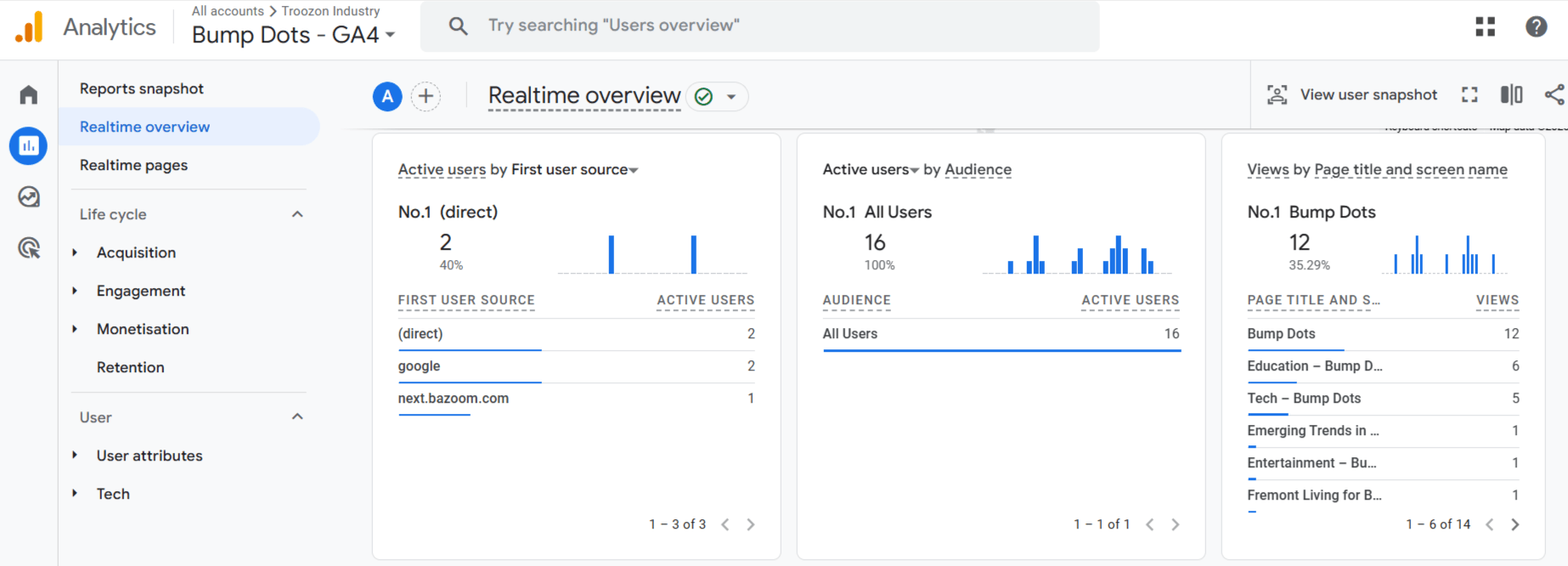Click the AUDIENCE column header
Screen dimensions: 1568x566
856,300
